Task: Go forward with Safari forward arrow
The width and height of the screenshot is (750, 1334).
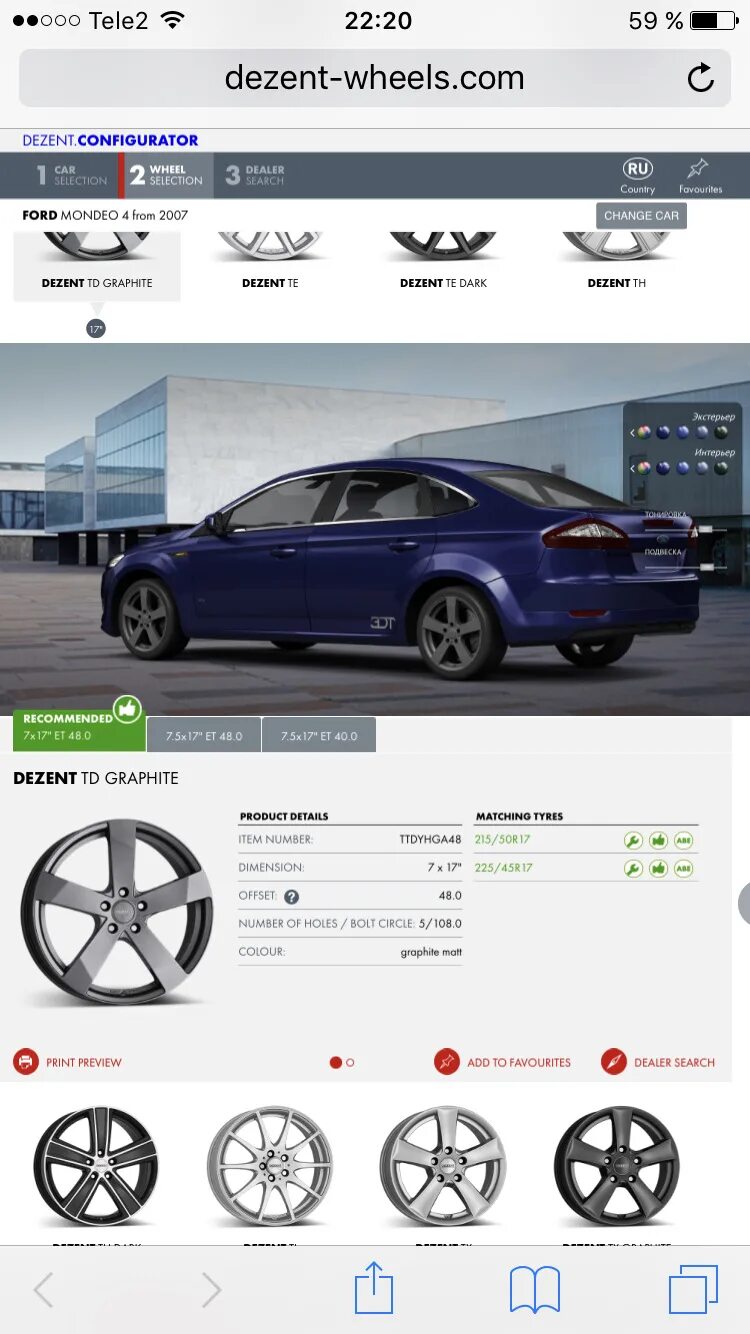Action: click(211, 1290)
